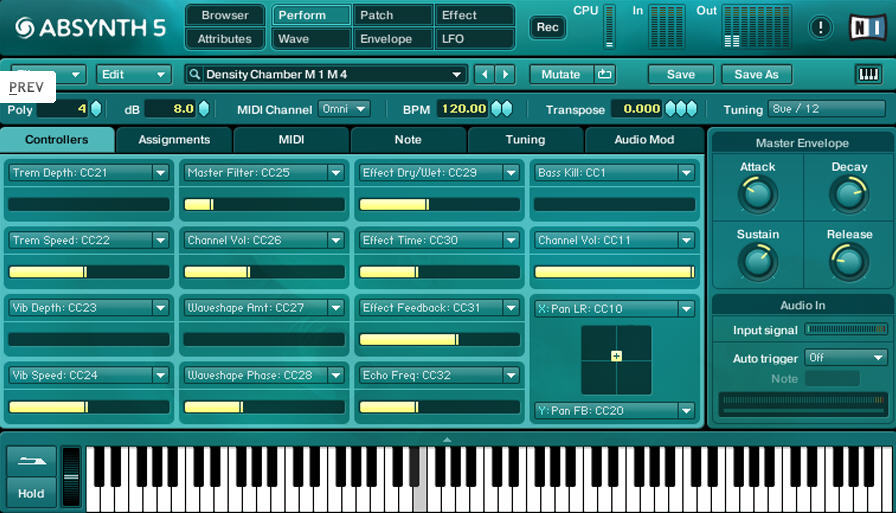Click the Save button
Viewport: 896px width, 513px height.
point(681,74)
